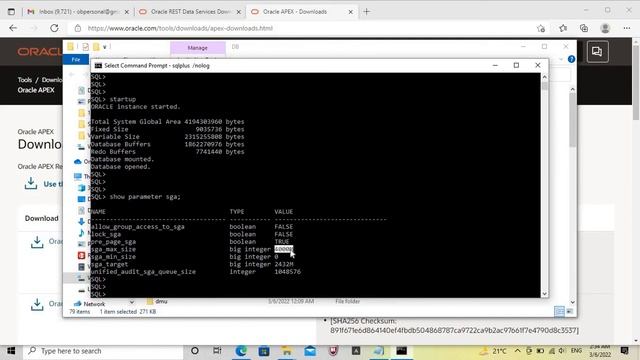Click the first Oracle download icon under Download
This screenshot has height=360, width=640.
point(37,242)
